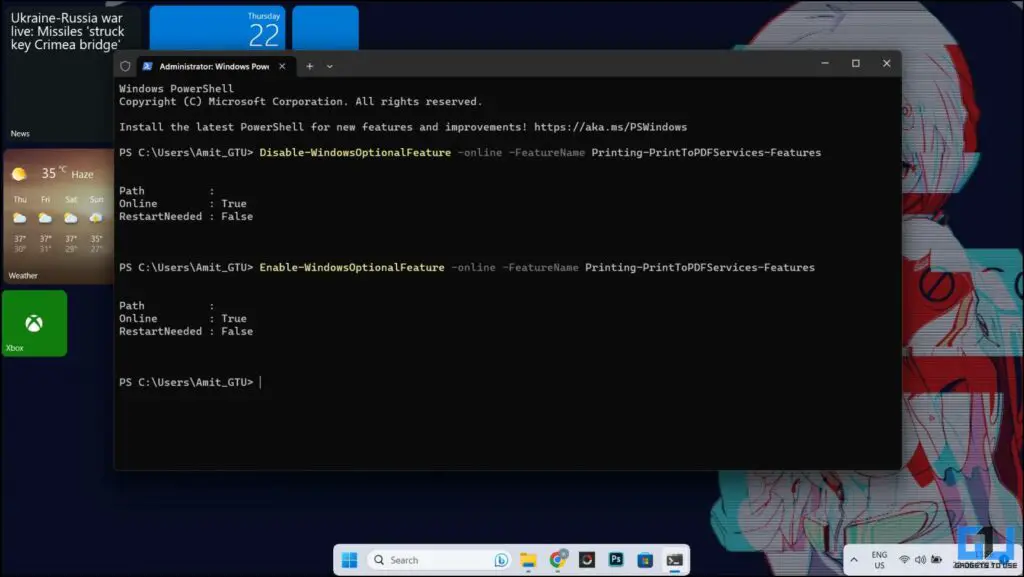Open Microsoft Store from the taskbar
Image resolution: width=1024 pixels, height=577 pixels.
(646, 559)
